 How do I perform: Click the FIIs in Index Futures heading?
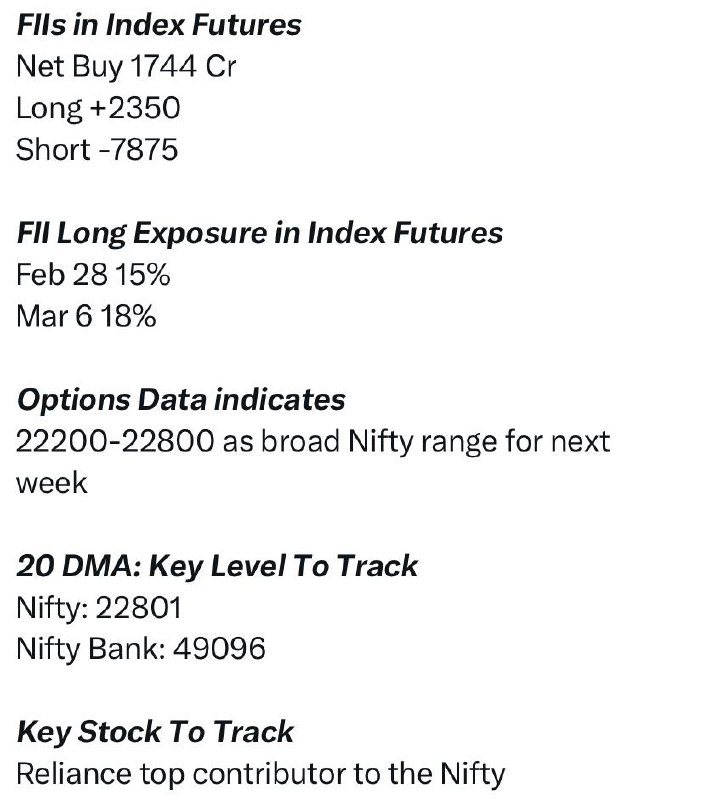(159, 25)
